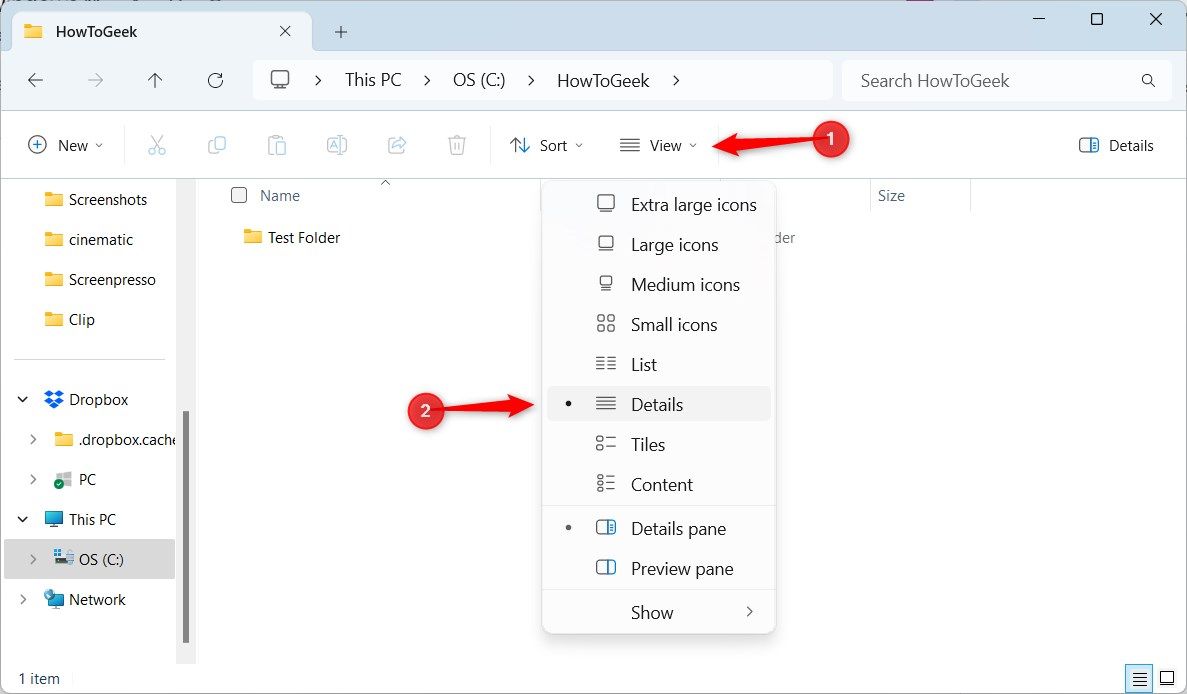Click the Paste clipboard icon
This screenshot has width=1187, height=694.
[276, 145]
